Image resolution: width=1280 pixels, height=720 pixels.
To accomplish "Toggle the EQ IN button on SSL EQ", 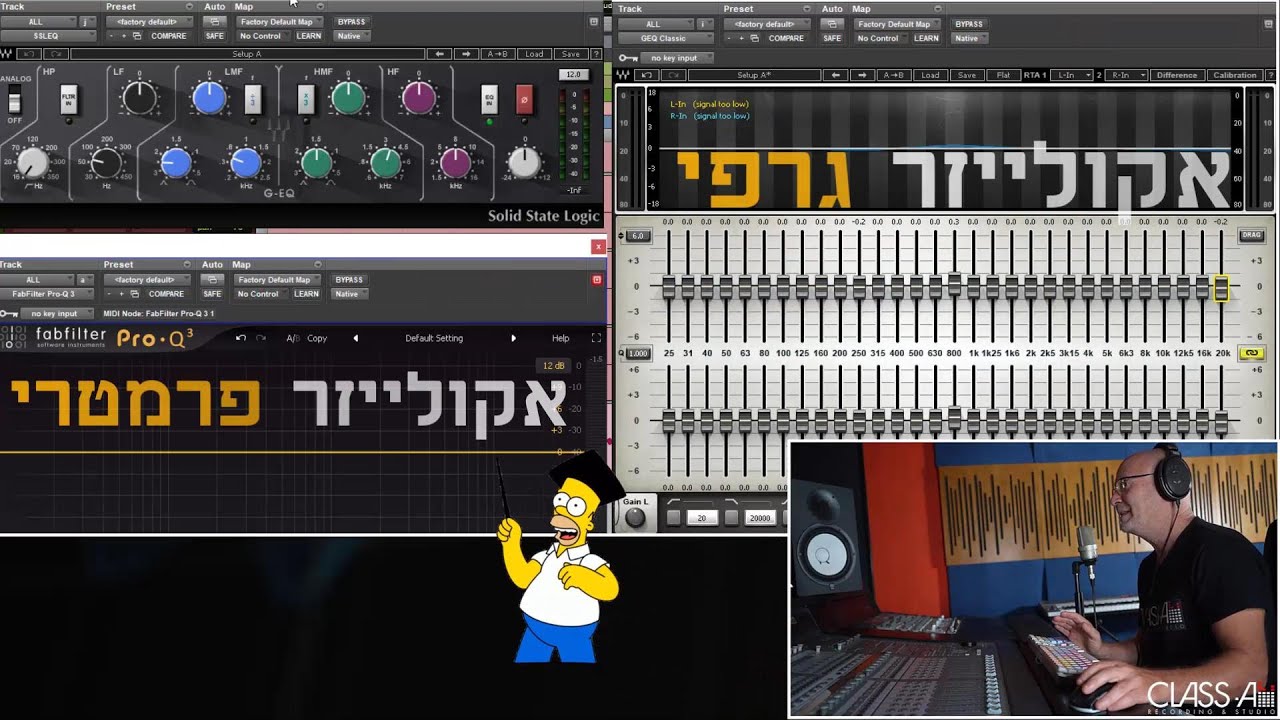I will pos(489,99).
